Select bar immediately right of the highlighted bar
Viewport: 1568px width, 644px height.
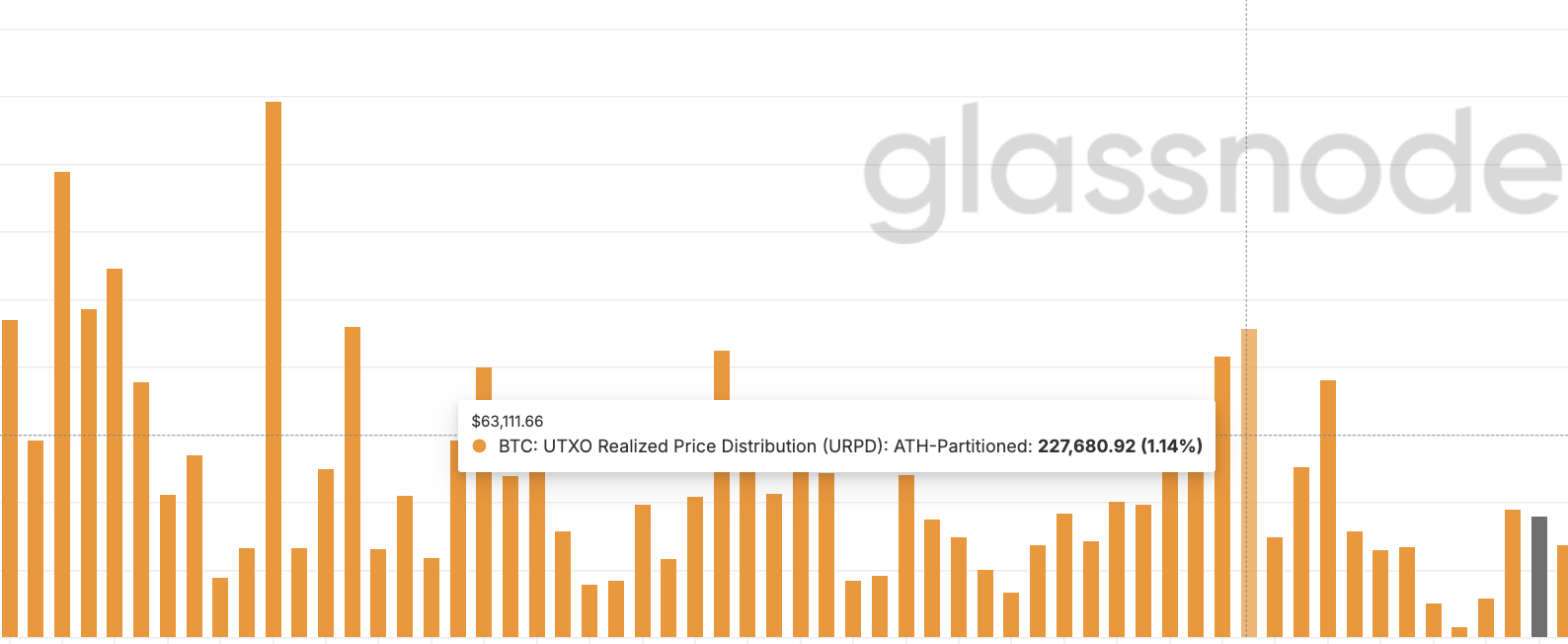pos(1275,587)
